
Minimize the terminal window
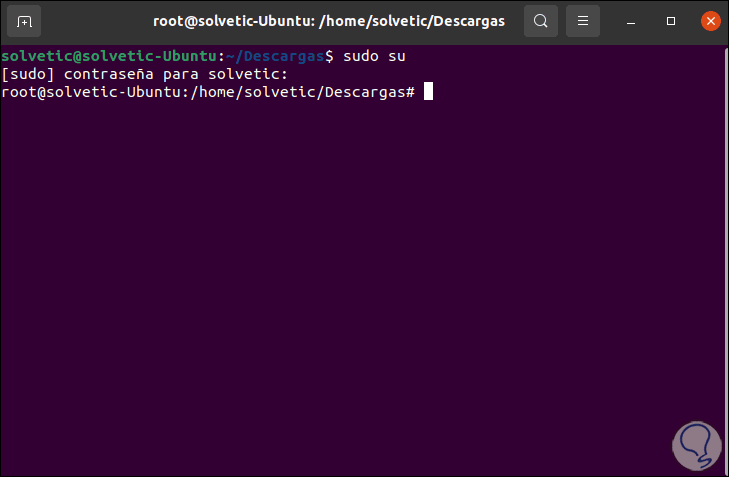click(x=631, y=22)
